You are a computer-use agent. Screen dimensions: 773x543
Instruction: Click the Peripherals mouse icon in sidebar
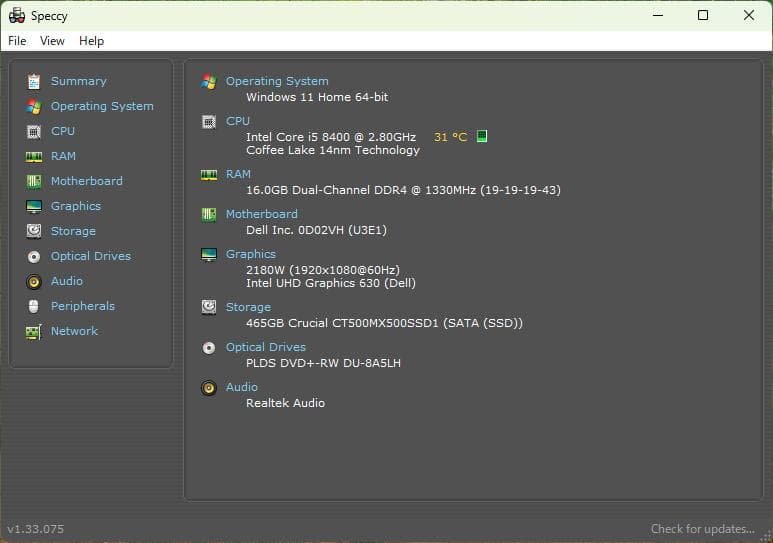34,306
